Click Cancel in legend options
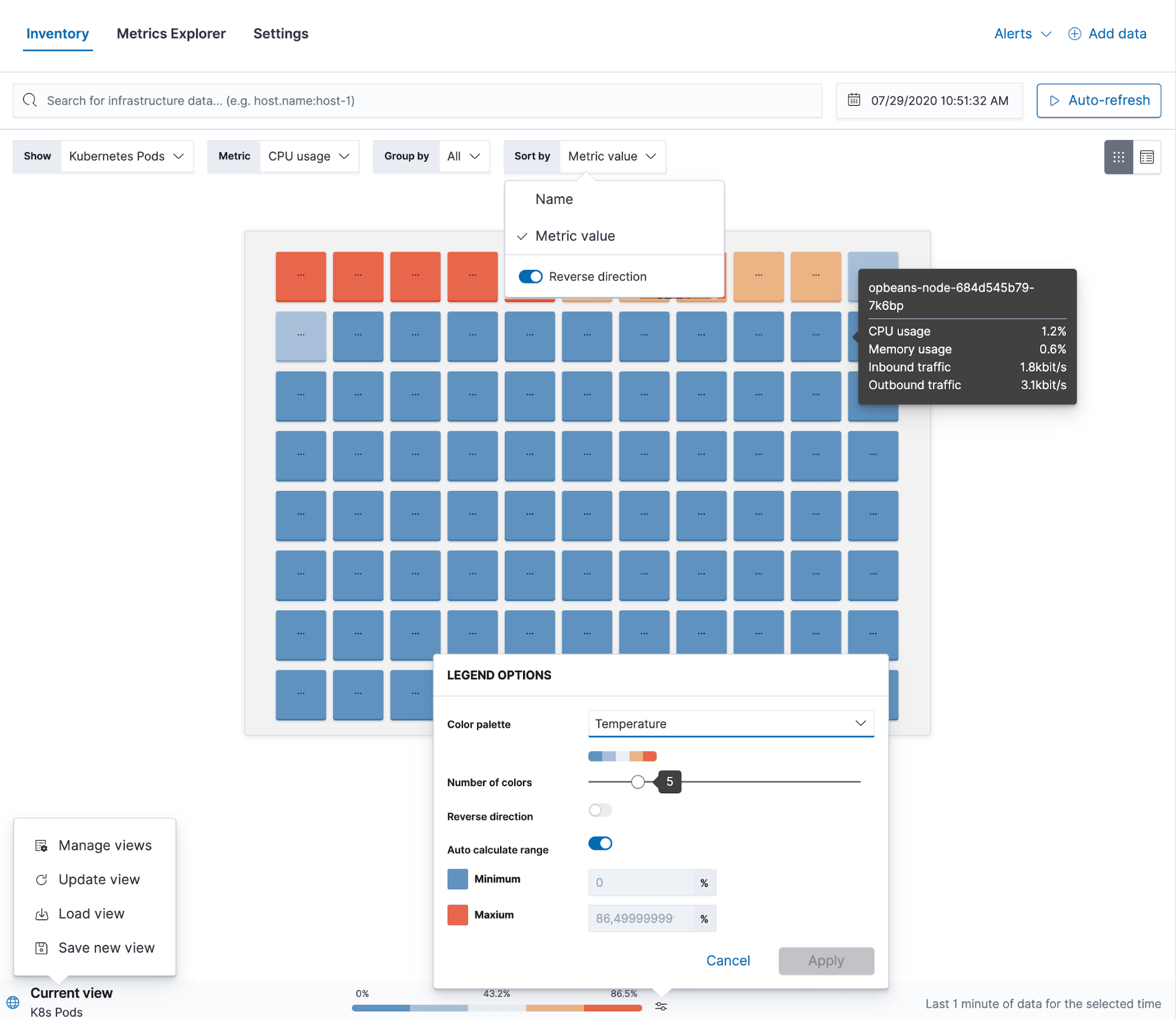The image size is (1176, 1022). coord(728,960)
